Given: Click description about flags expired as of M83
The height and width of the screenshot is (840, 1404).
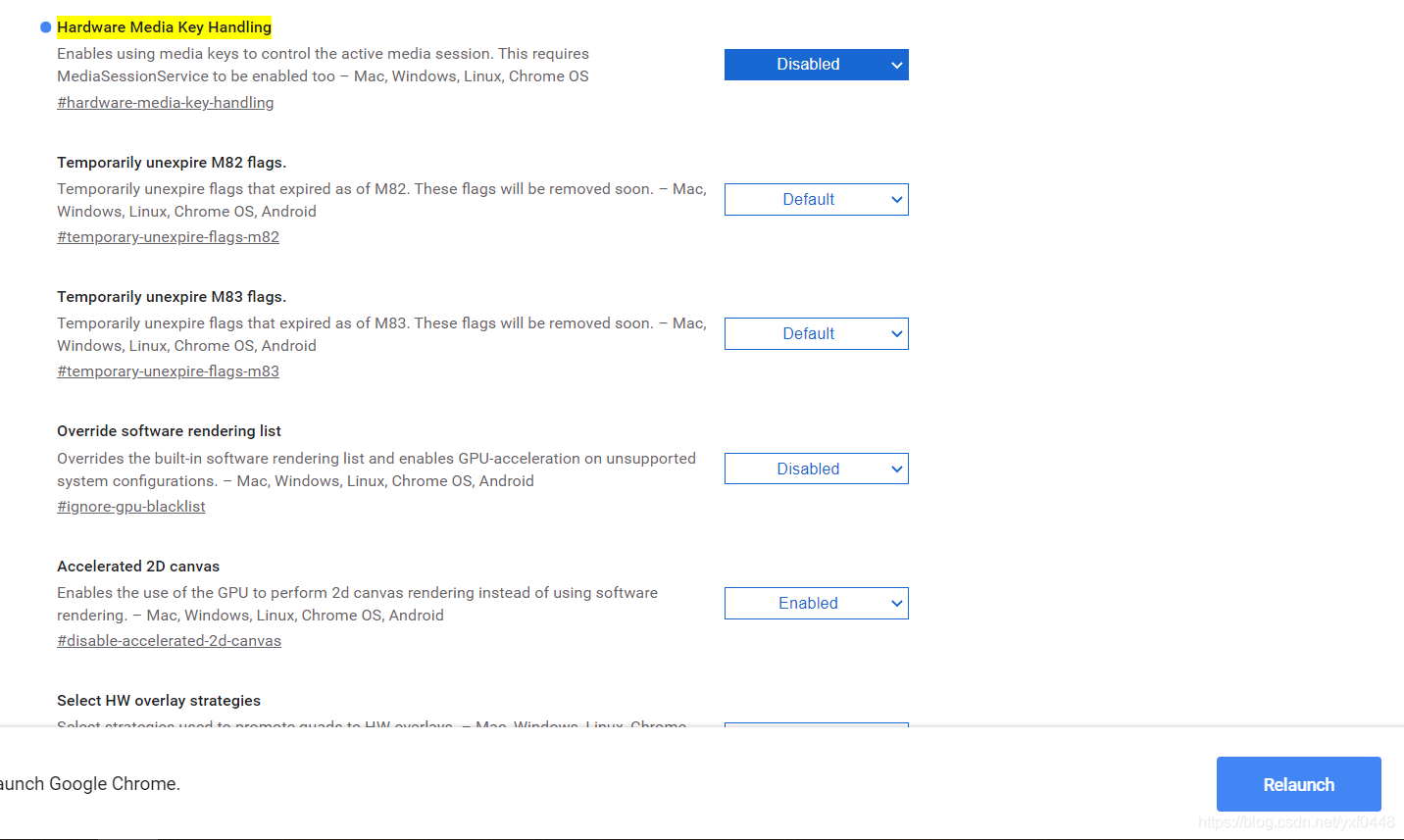Looking at the screenshot, I should tap(381, 334).
